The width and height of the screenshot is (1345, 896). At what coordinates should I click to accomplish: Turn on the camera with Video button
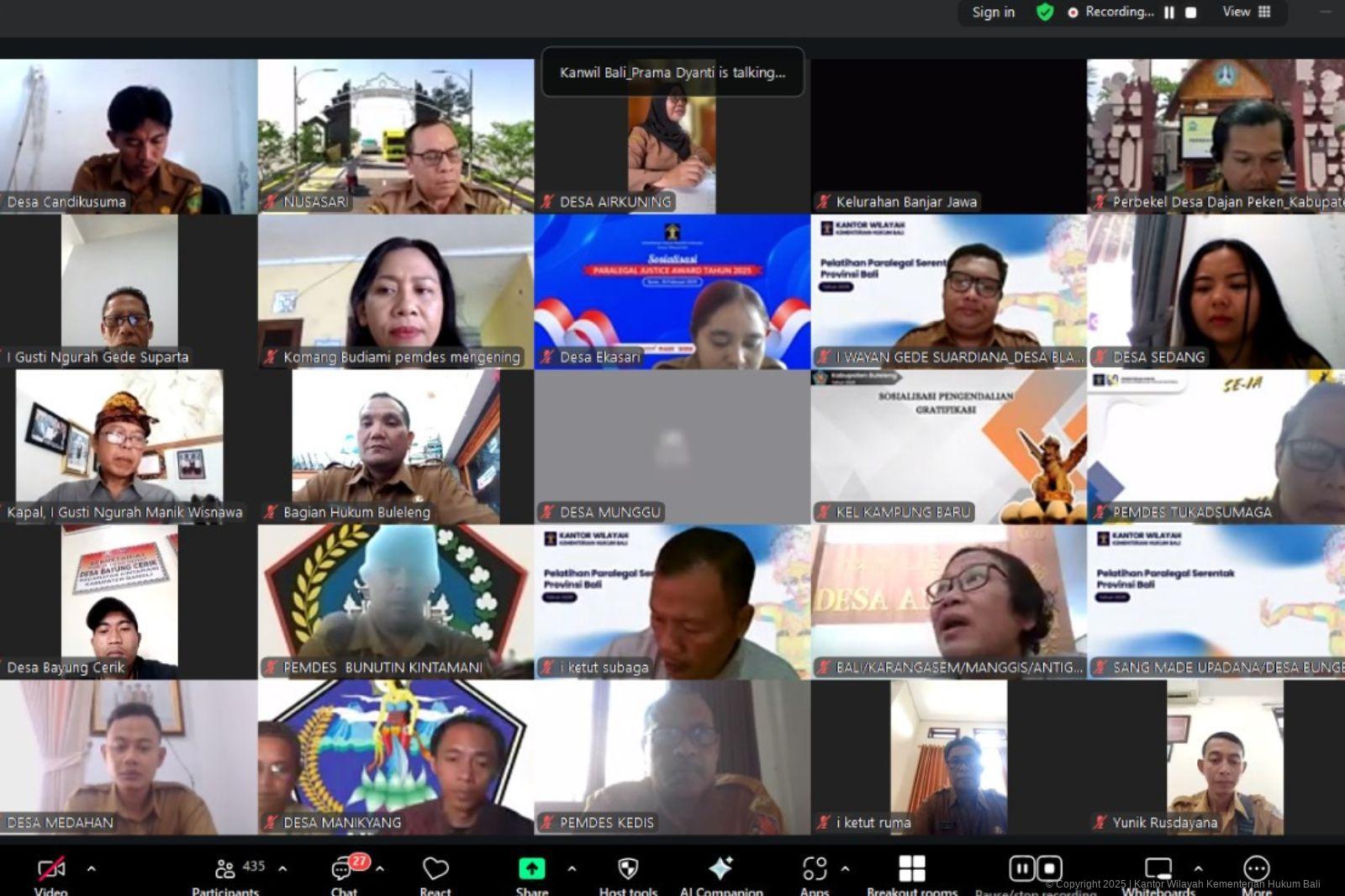(51, 870)
